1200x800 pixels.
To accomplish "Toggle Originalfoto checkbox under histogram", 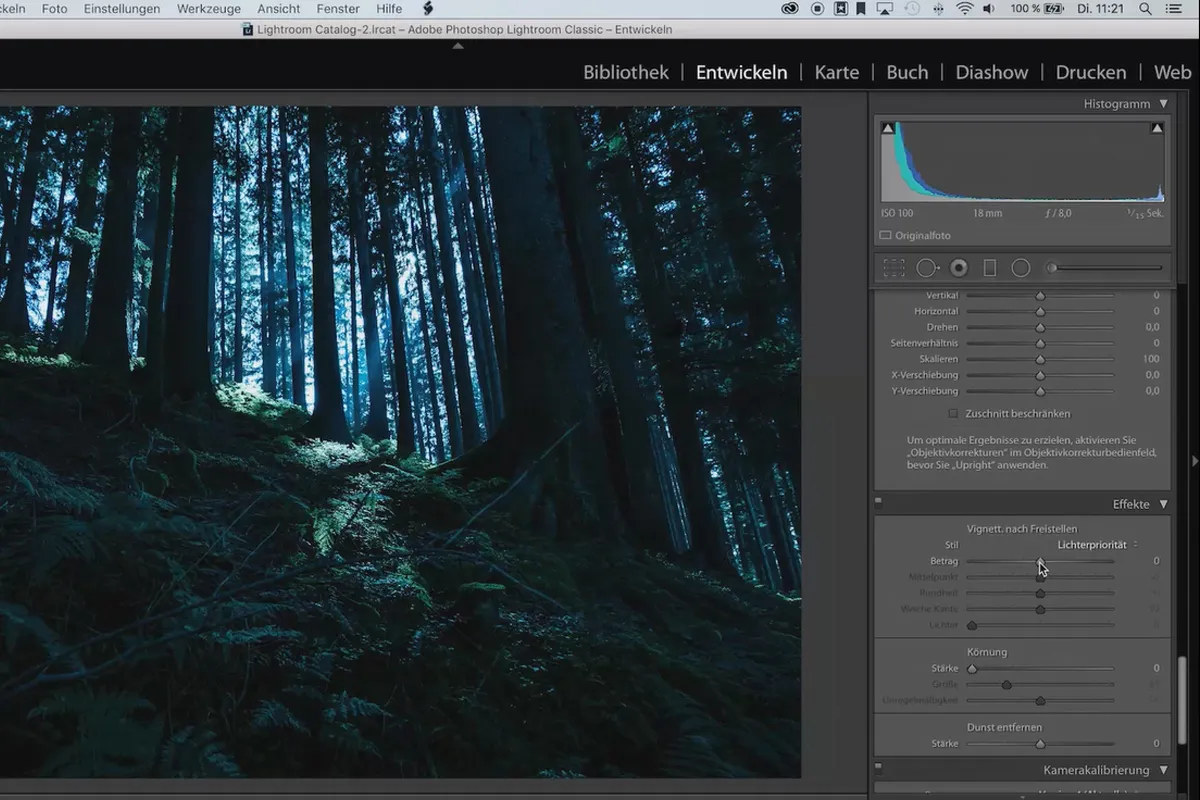I will [885, 236].
